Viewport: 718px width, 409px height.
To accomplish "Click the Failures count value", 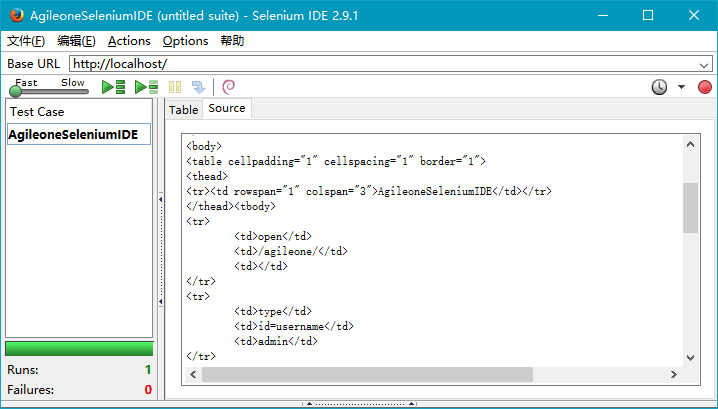I will tap(148, 390).
